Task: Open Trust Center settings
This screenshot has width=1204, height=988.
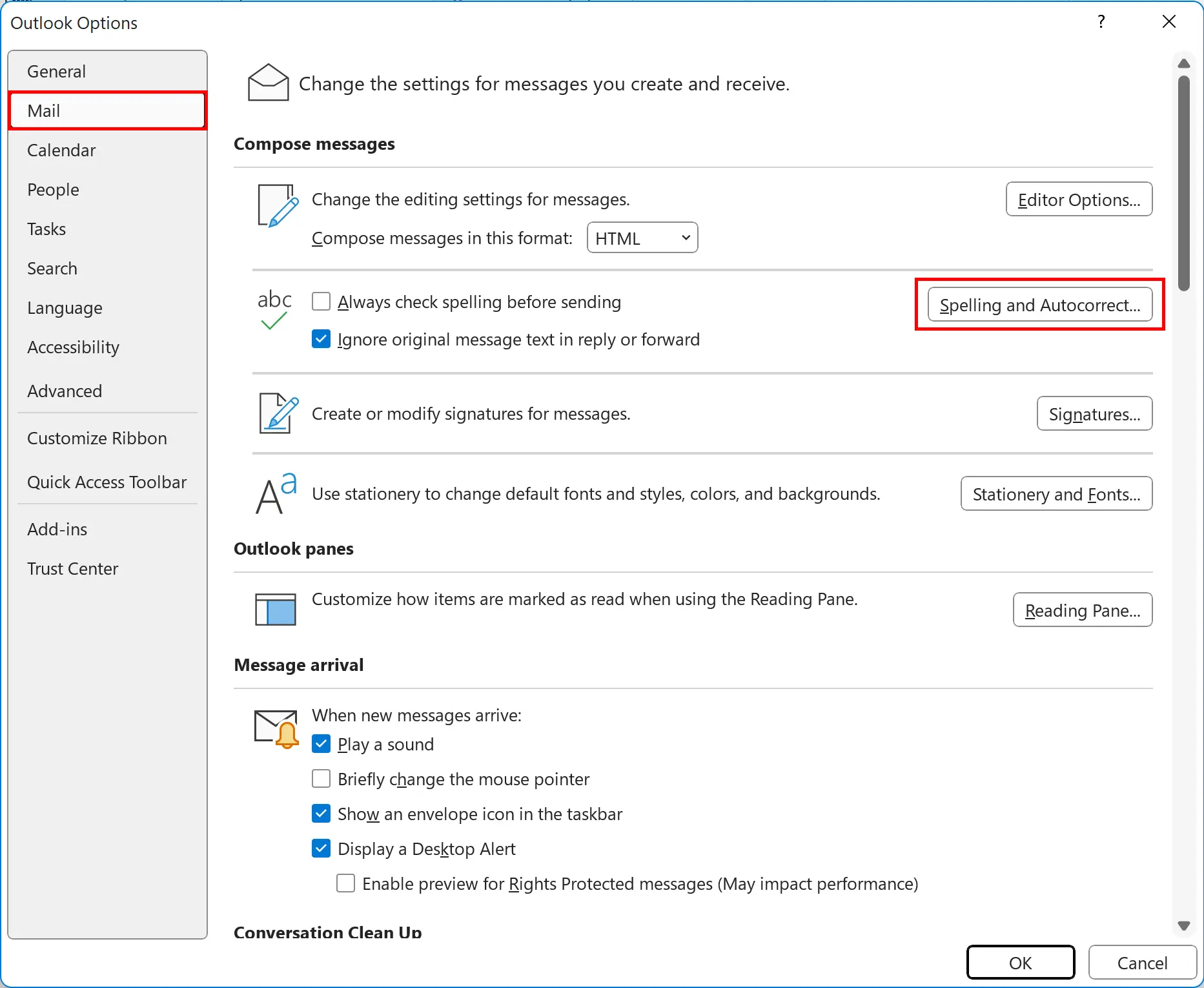Action: click(107, 568)
